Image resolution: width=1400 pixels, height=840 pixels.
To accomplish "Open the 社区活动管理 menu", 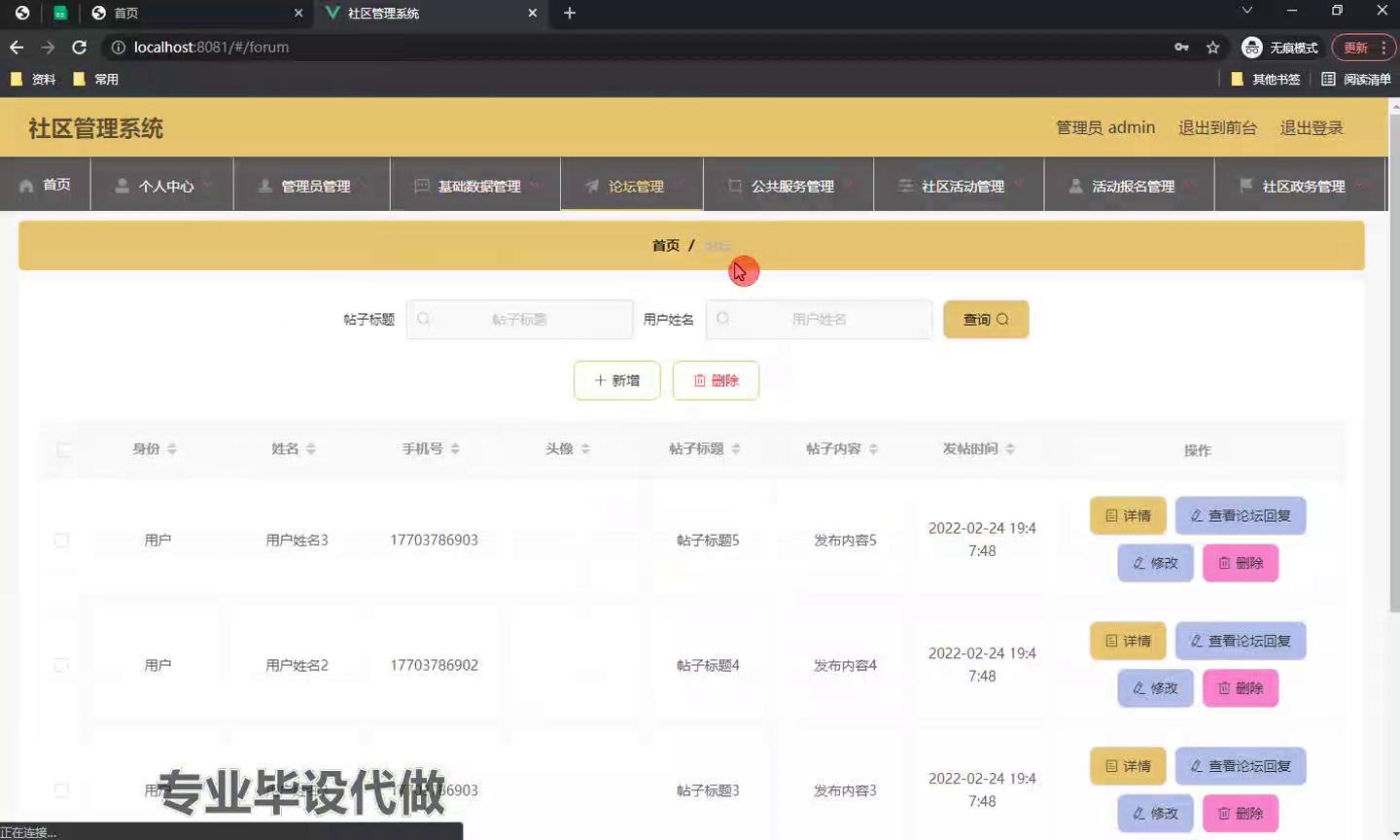I will pos(959,184).
